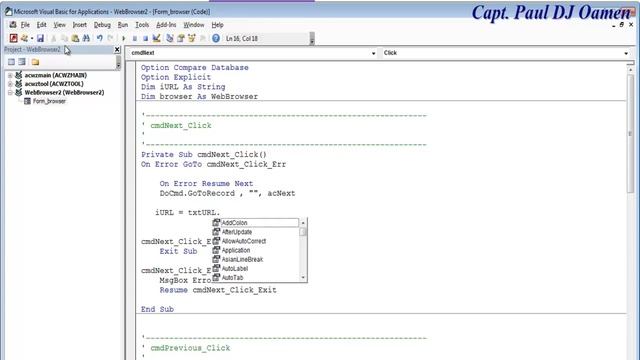Open the View menu
The height and width of the screenshot is (360, 640).
click(59, 25)
